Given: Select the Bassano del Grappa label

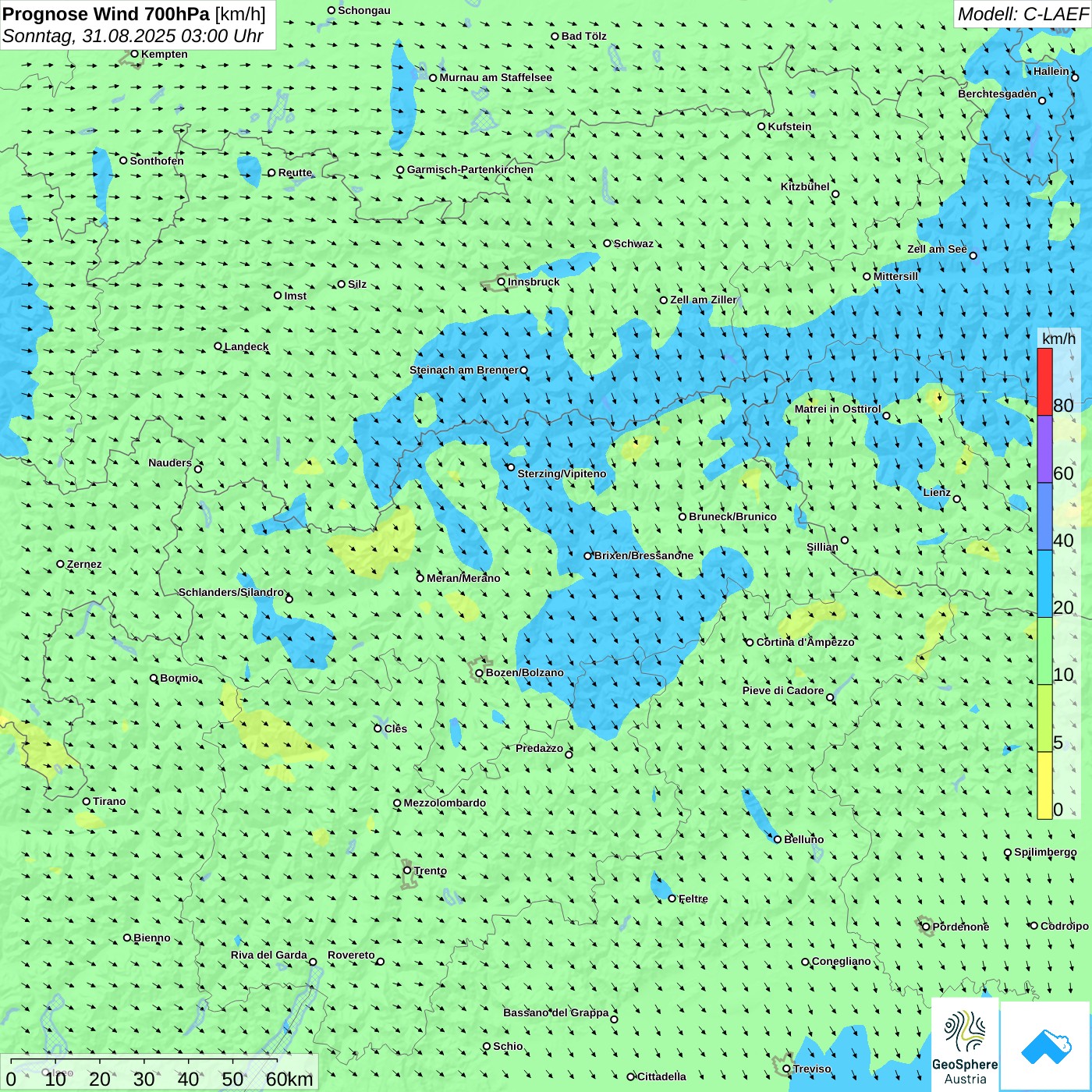Looking at the screenshot, I should (556, 1012).
